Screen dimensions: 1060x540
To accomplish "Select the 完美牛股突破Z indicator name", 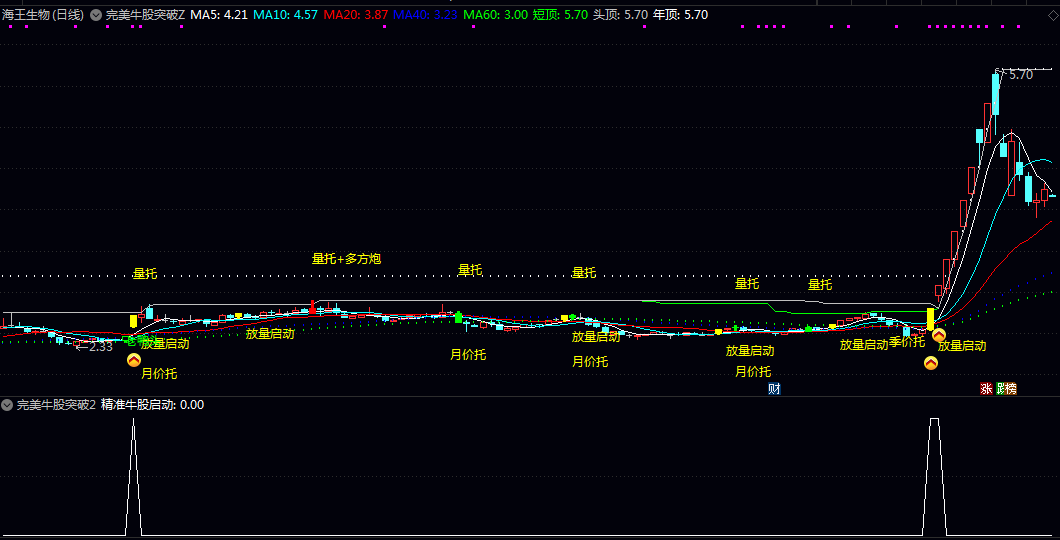I will (x=145, y=14).
